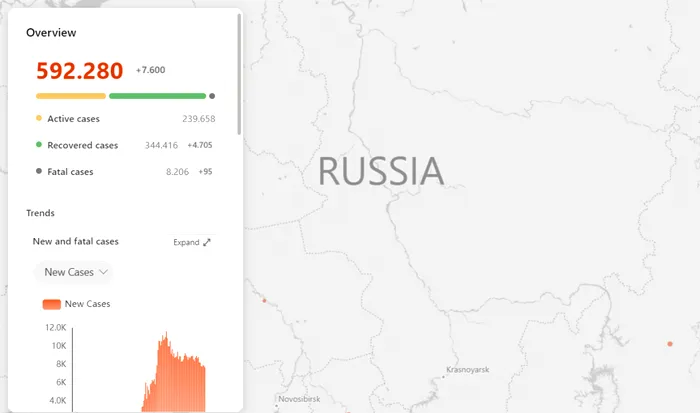
Task: Click the total count 592.280
Action: 79,71
